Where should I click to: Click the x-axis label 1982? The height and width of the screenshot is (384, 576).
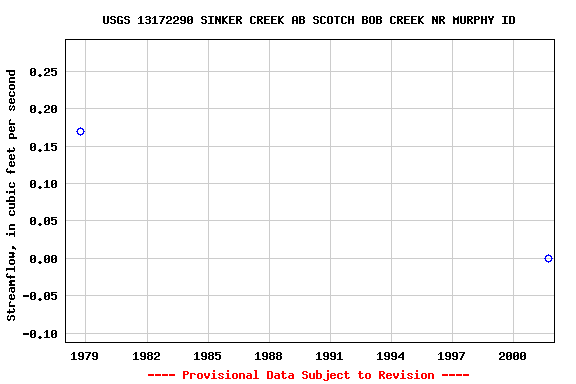[x=147, y=356]
